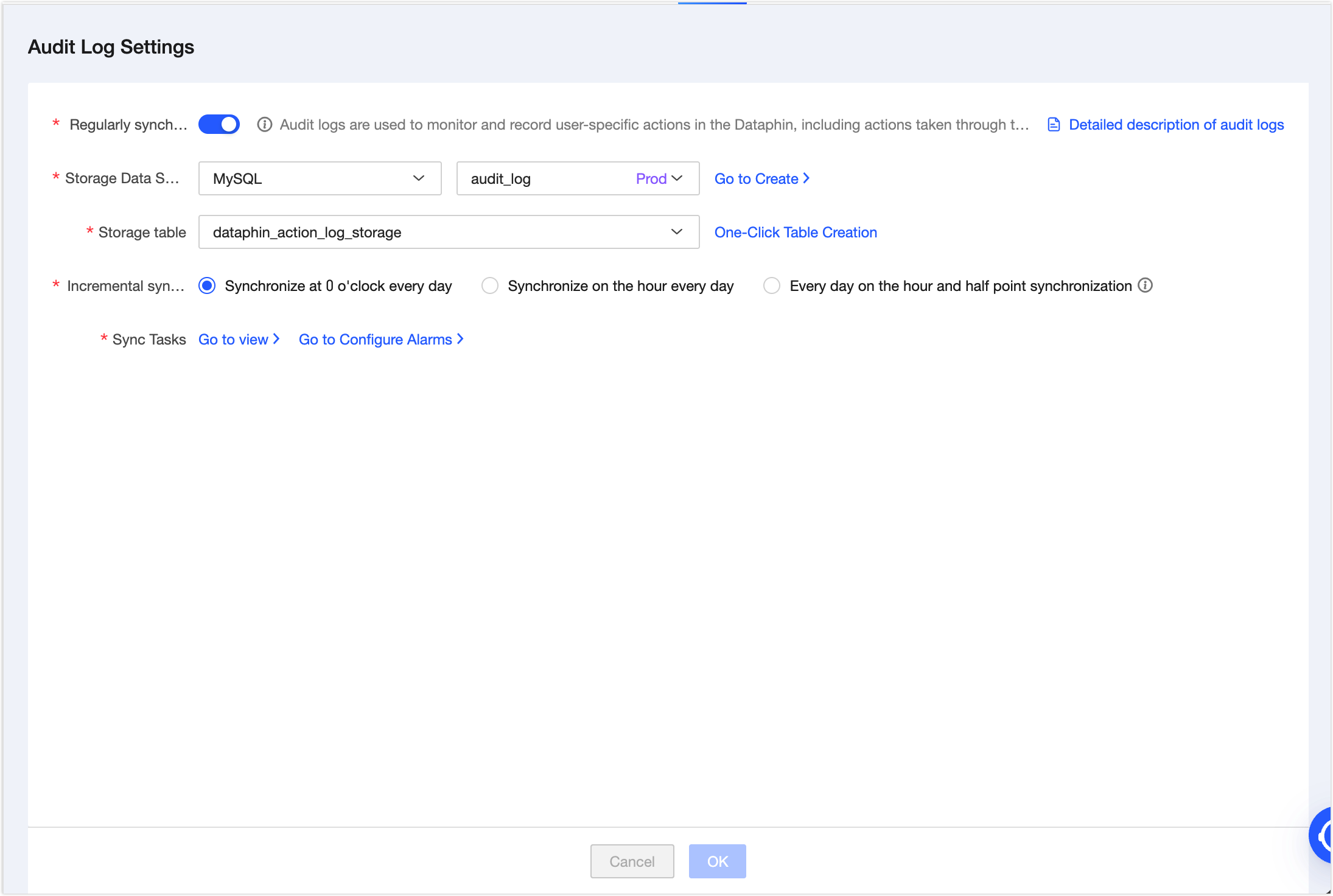Click chevron arrow after Go to Configure Alarms

coord(460,339)
